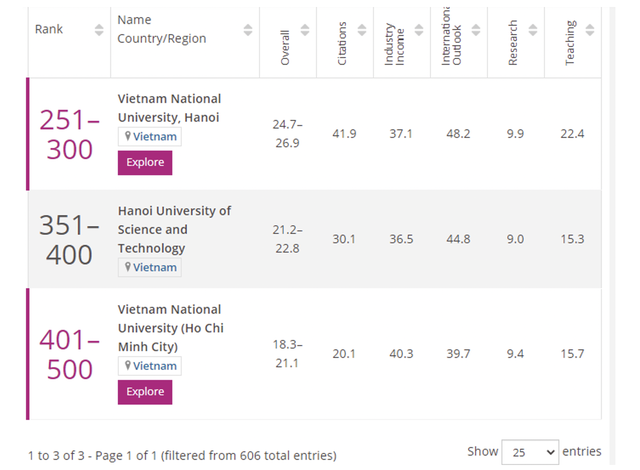Sort by Name Country/Region arrows icon
The image size is (640, 470).
tap(247, 30)
